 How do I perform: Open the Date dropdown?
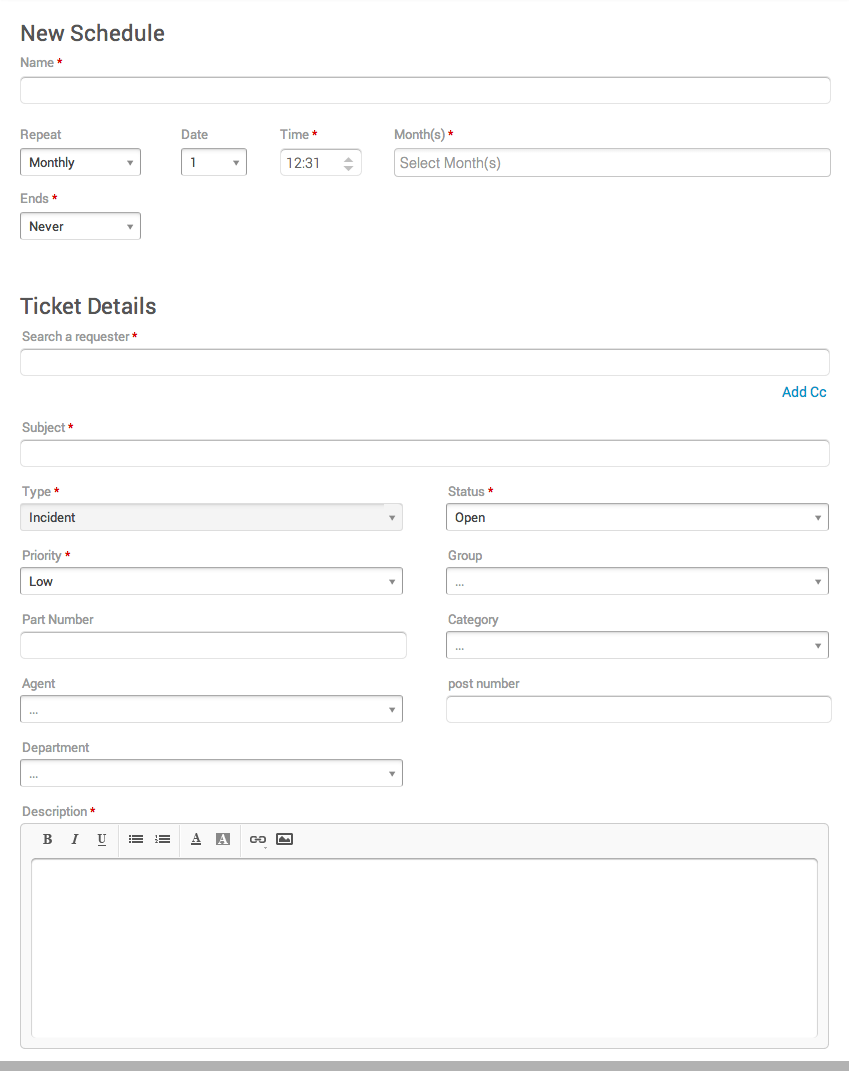point(213,162)
